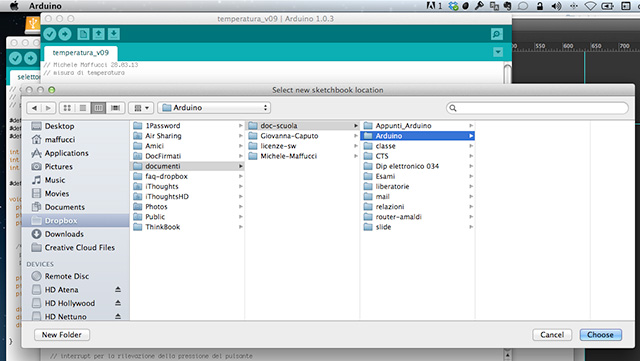The width and height of the screenshot is (640, 361).
Task: Expand the Michele-Maffucci folder arrow
Action: pyautogui.click(x=356, y=156)
